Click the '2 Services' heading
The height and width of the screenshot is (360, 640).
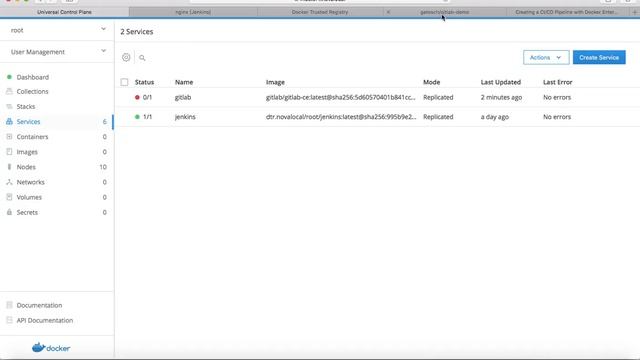pyautogui.click(x=137, y=31)
